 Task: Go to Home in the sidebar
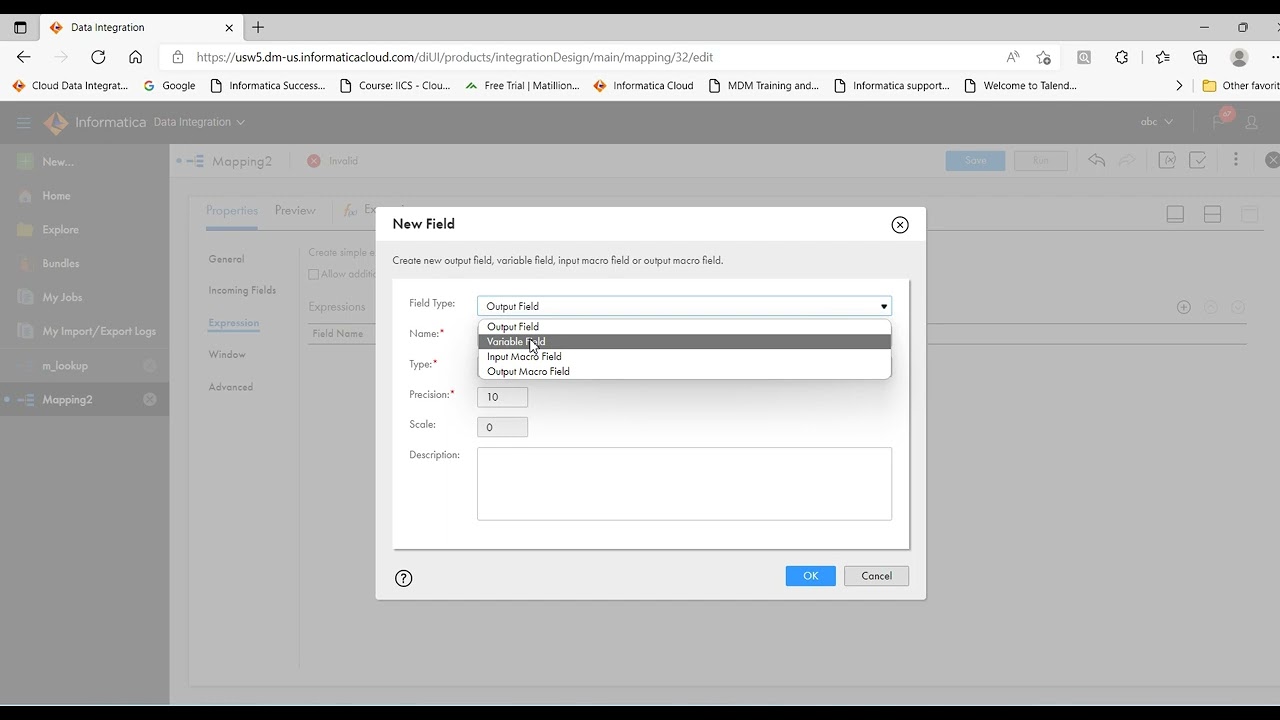(x=56, y=196)
